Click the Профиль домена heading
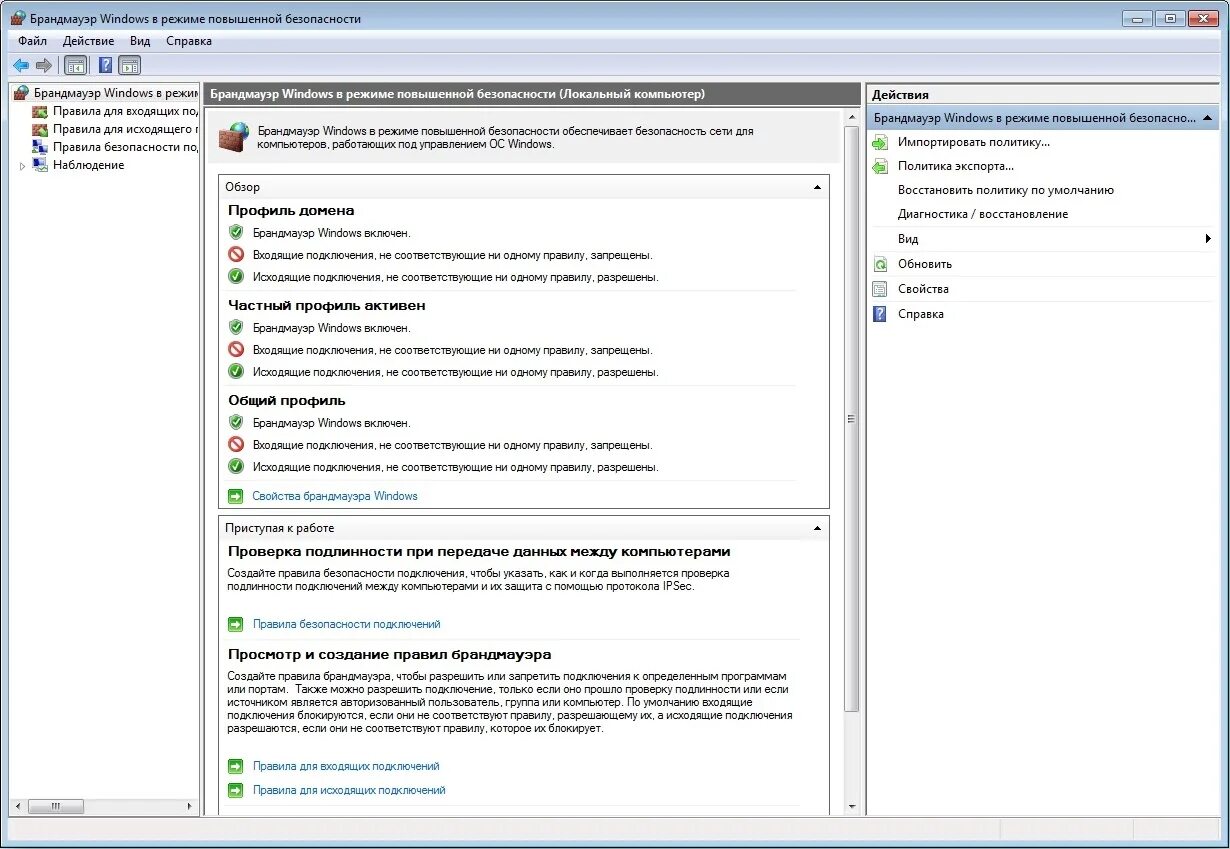The height and width of the screenshot is (849, 1230). pyautogui.click(x=291, y=210)
